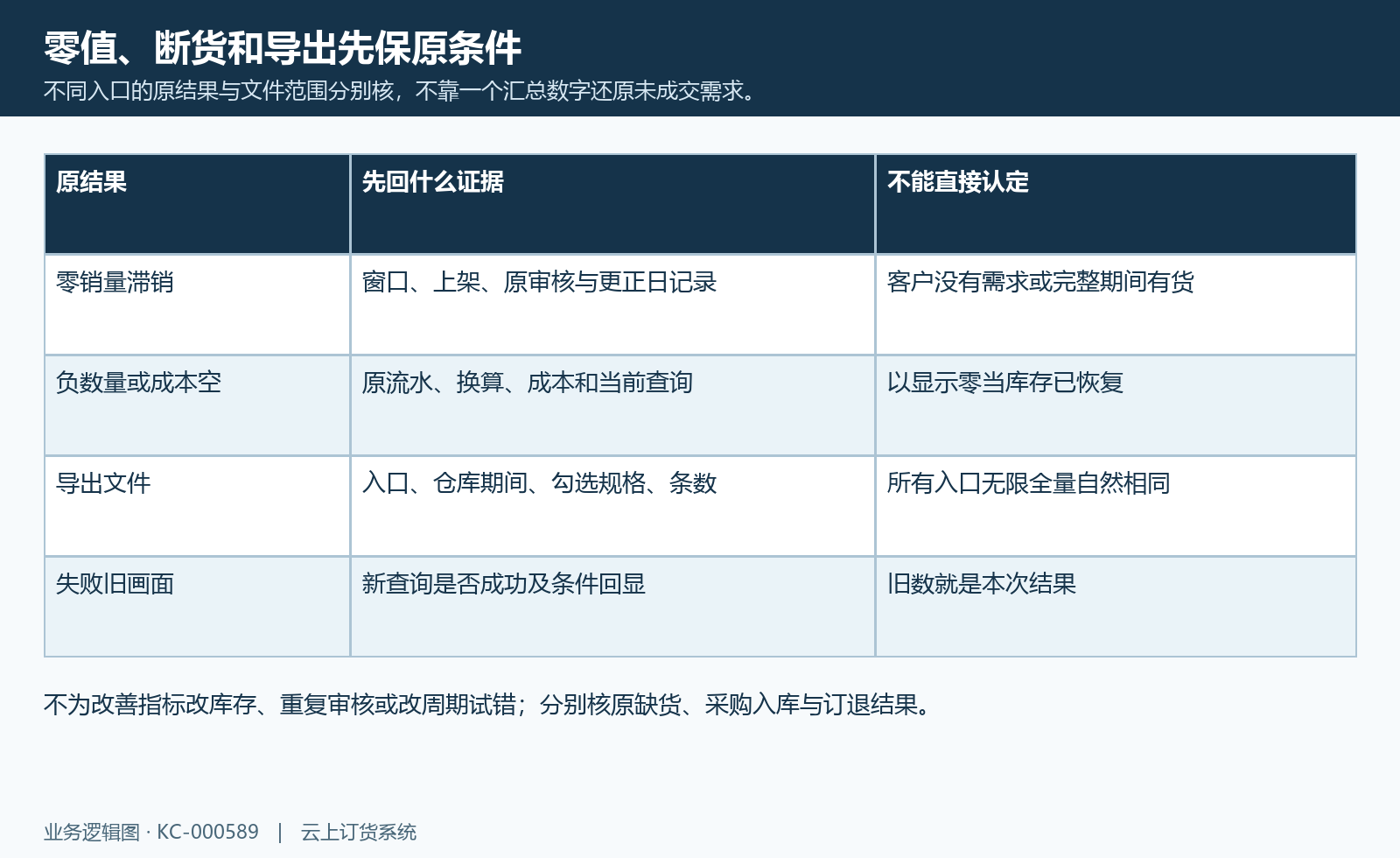Select the subtitle beginning 不同入口的原结果

[402, 91]
